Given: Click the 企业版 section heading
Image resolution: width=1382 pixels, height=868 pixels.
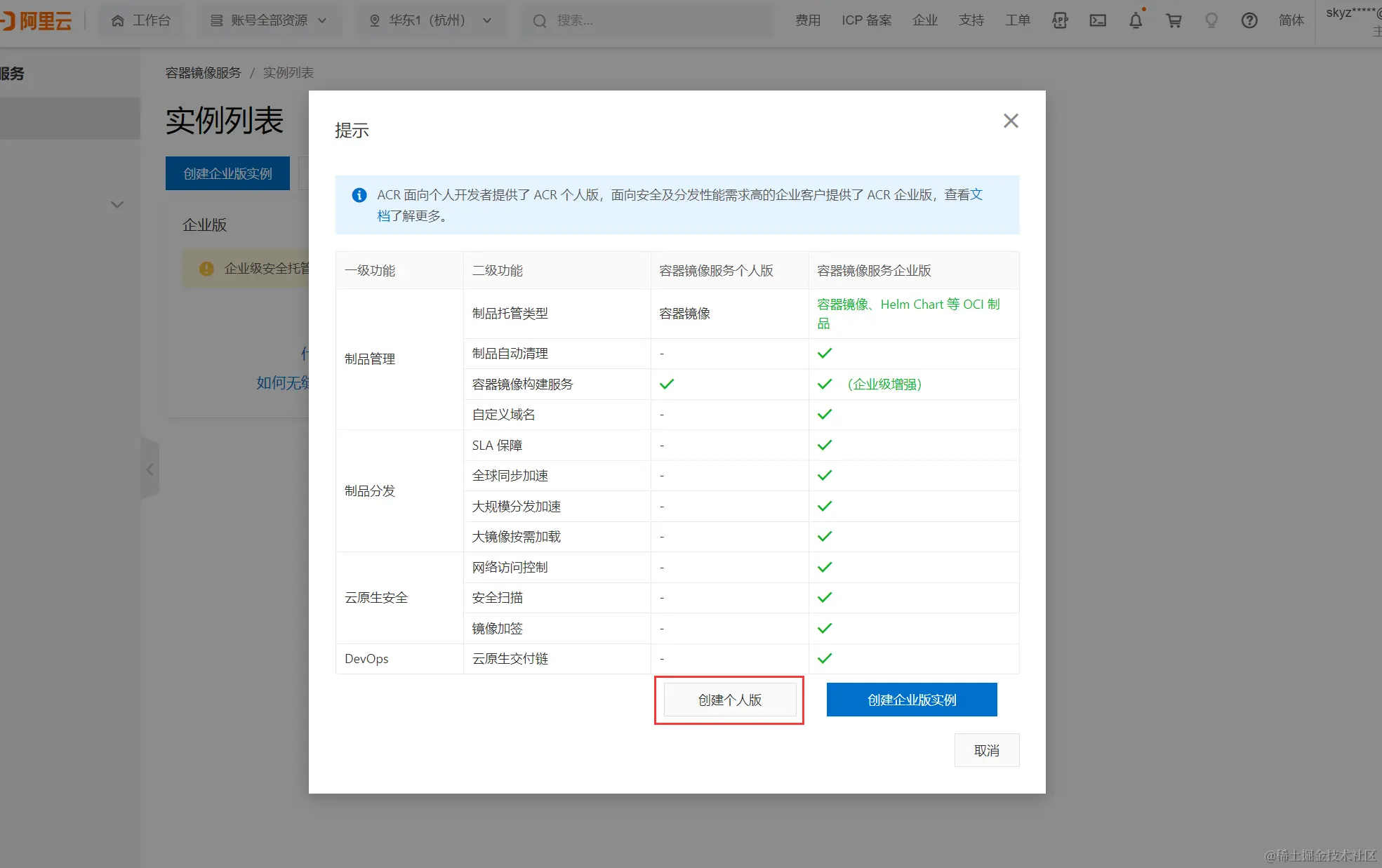Looking at the screenshot, I should 205,225.
